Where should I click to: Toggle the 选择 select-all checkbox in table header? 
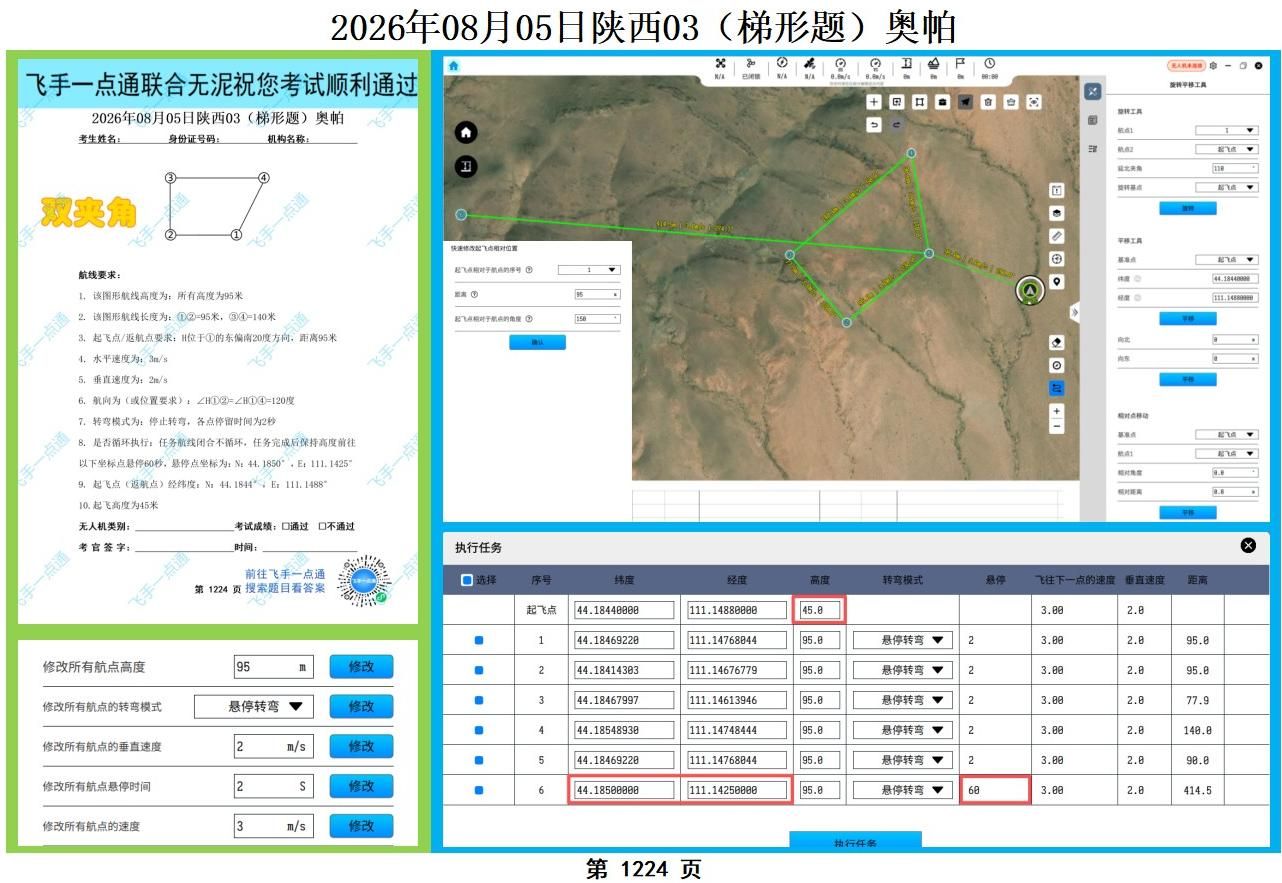click(x=467, y=580)
